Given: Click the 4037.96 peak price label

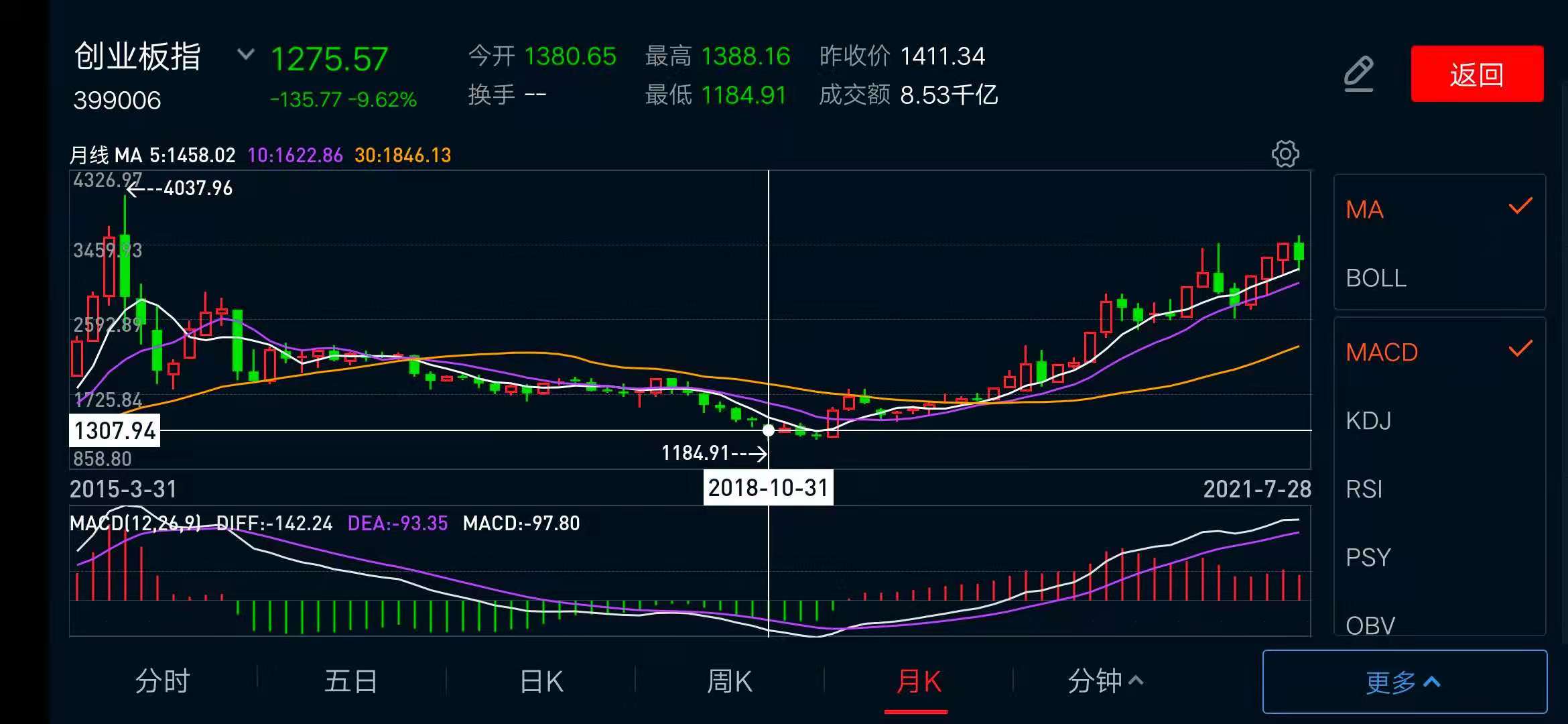Looking at the screenshot, I should (198, 188).
